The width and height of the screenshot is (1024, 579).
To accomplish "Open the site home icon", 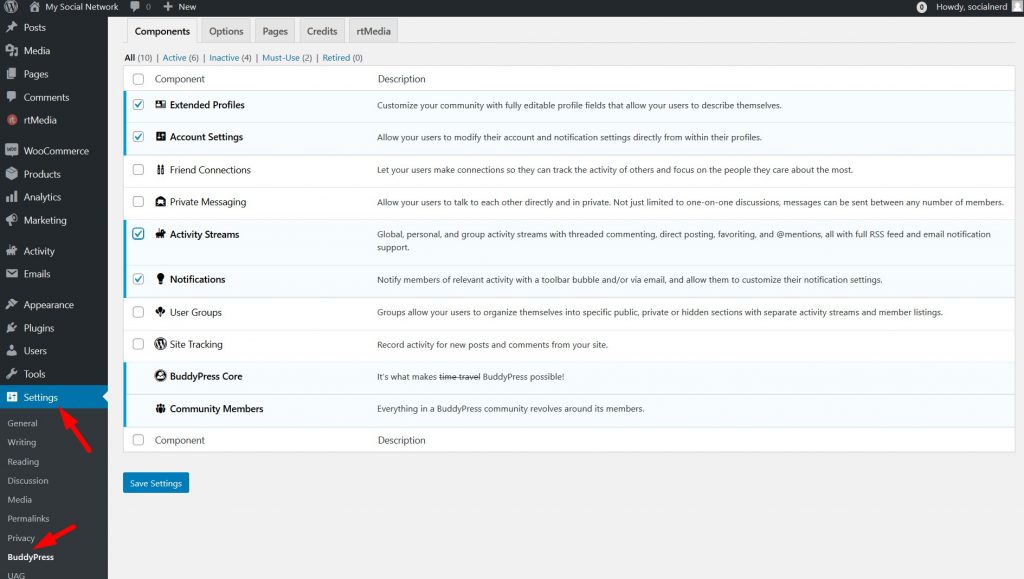I will click(x=35, y=7).
